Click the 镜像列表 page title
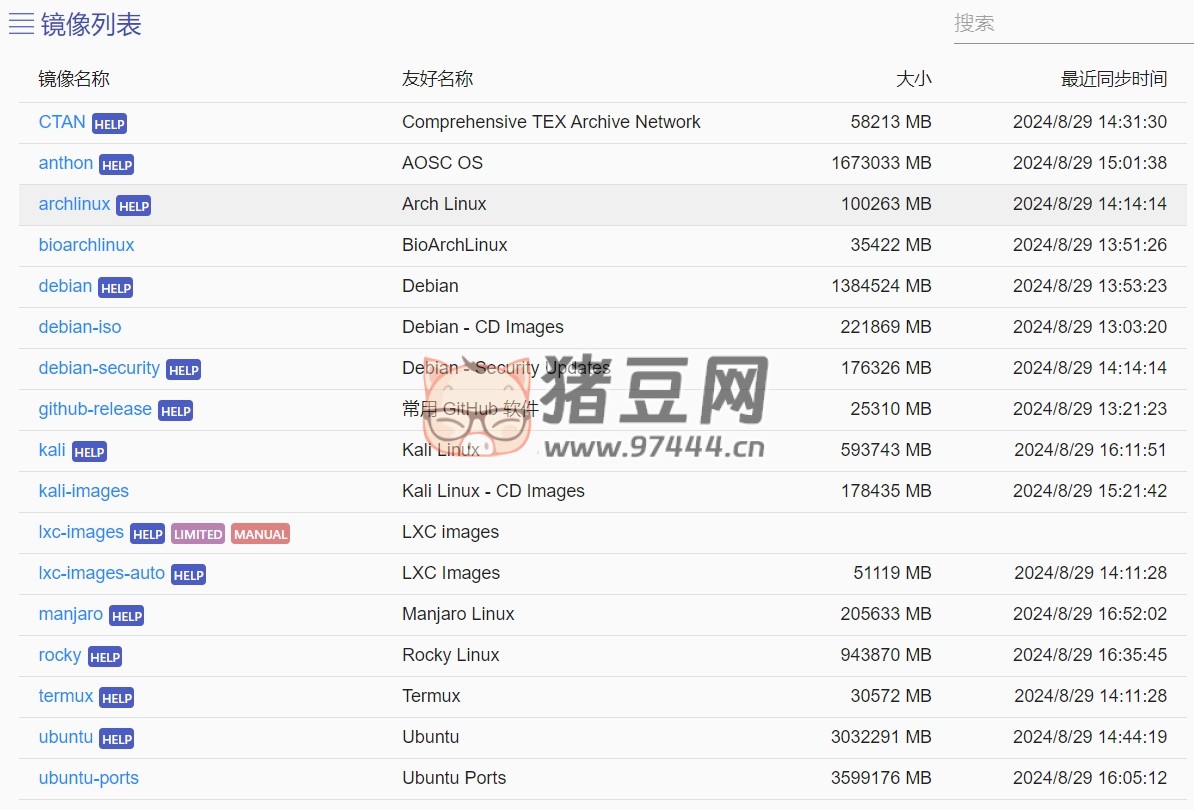 tap(91, 24)
